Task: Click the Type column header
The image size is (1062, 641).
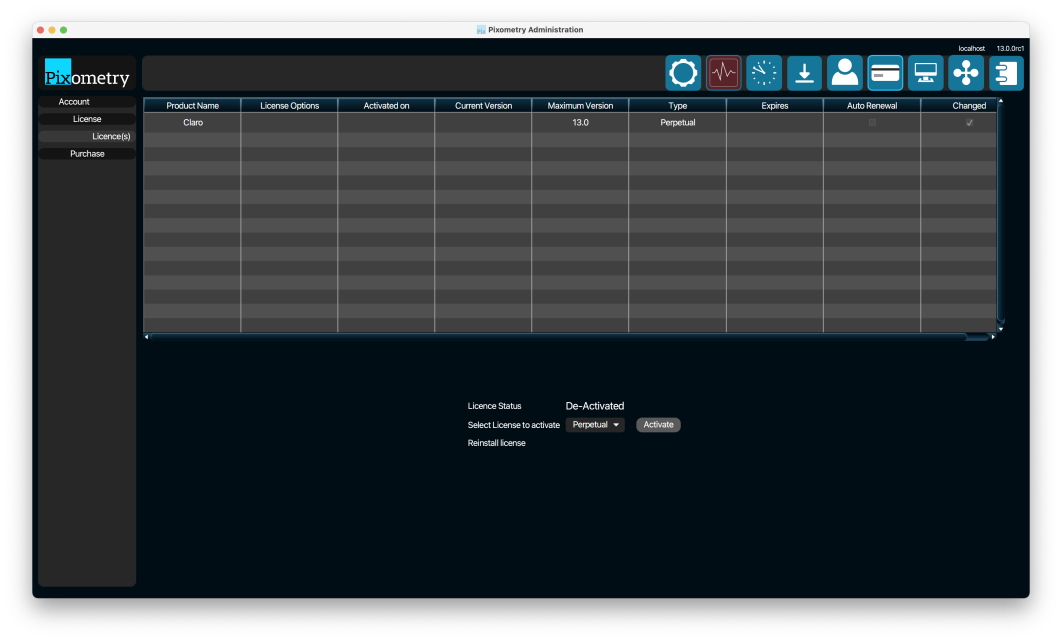Action: (x=677, y=106)
